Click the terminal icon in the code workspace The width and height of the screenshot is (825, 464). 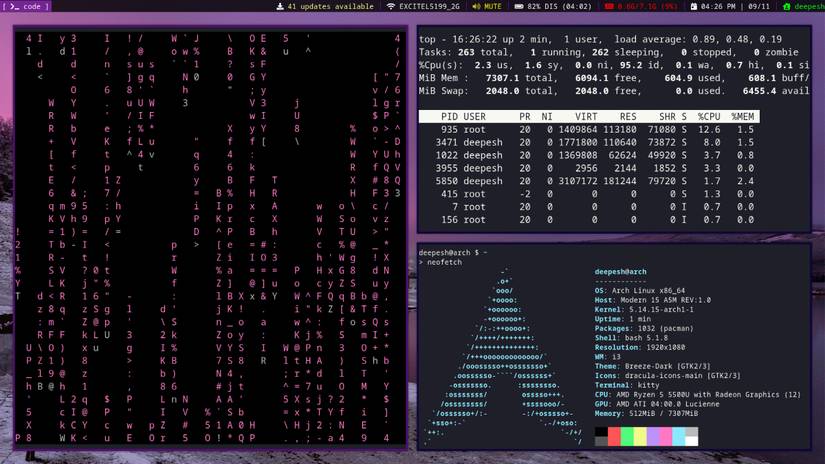pyautogui.click(x=14, y=6)
